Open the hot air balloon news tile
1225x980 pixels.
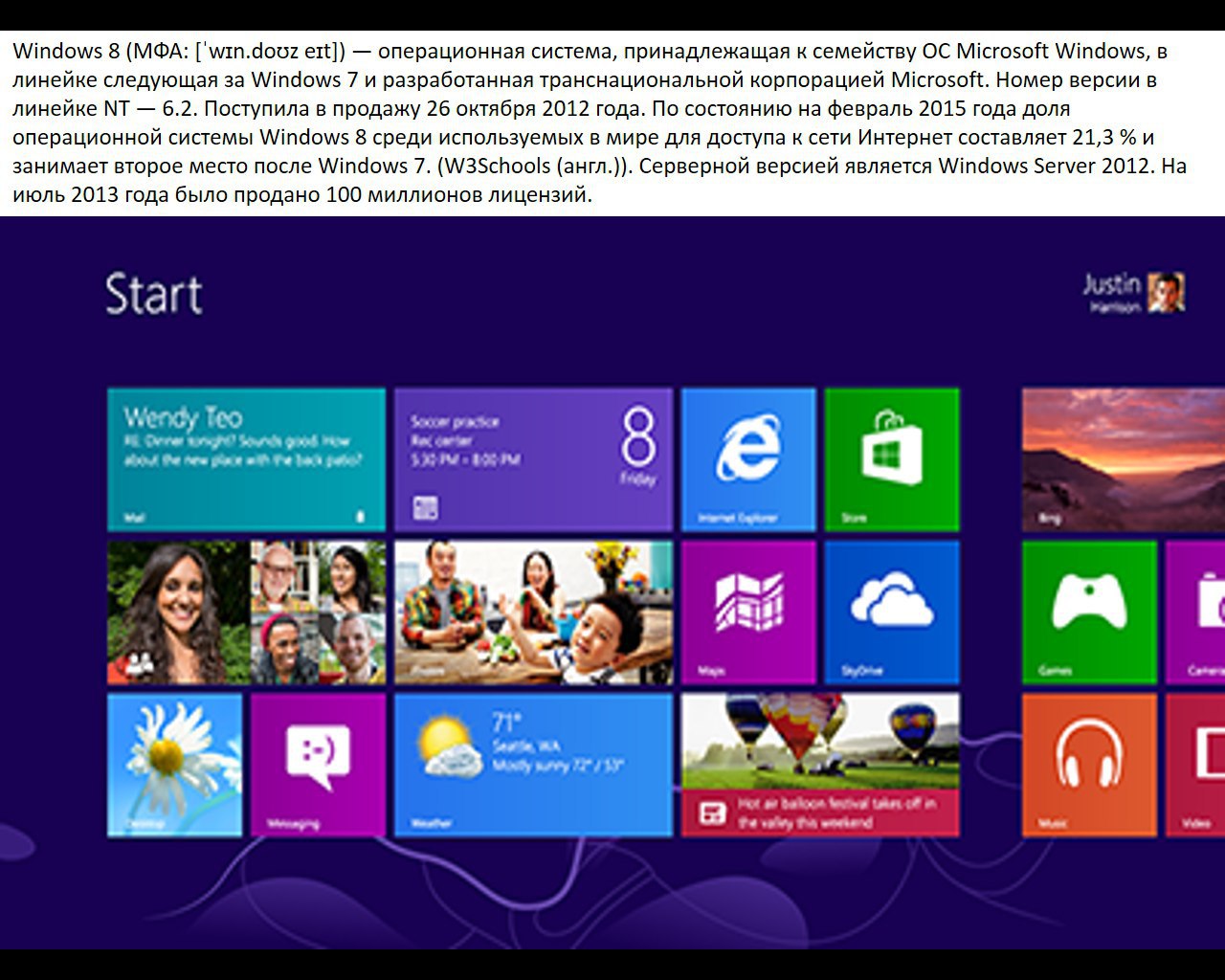click(819, 765)
